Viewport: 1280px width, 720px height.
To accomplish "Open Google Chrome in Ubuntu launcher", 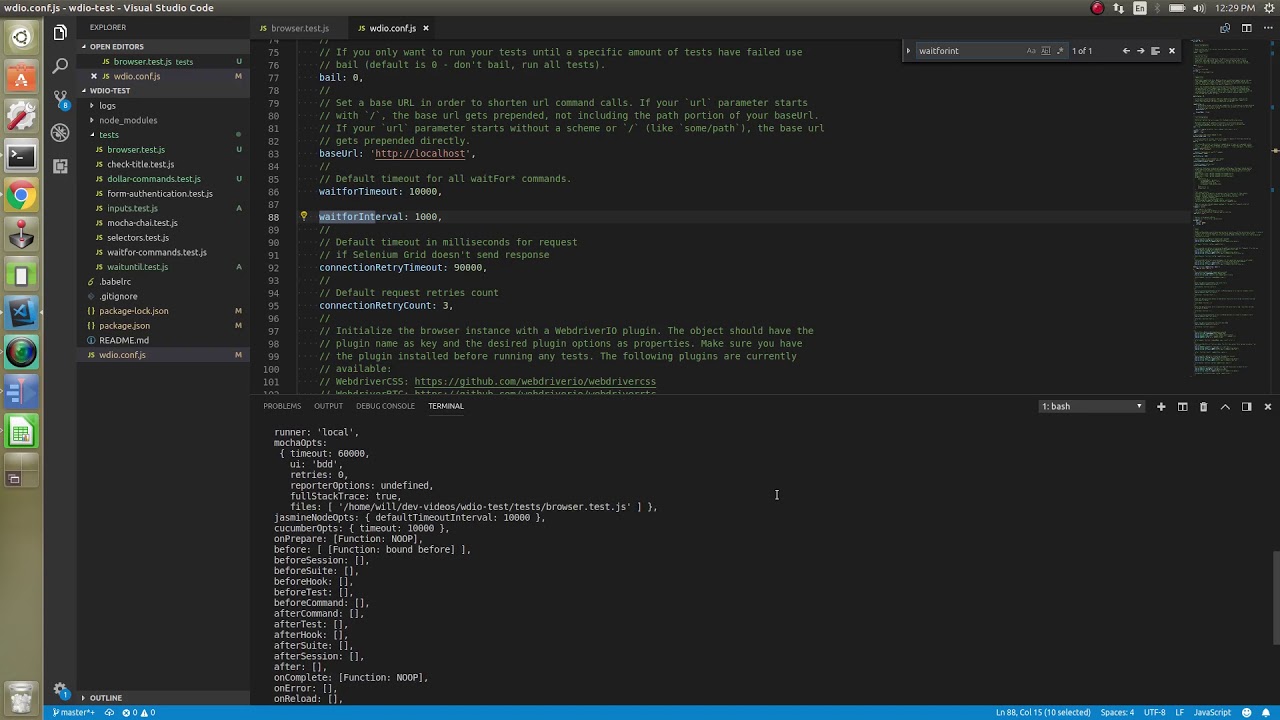I will coord(21,195).
